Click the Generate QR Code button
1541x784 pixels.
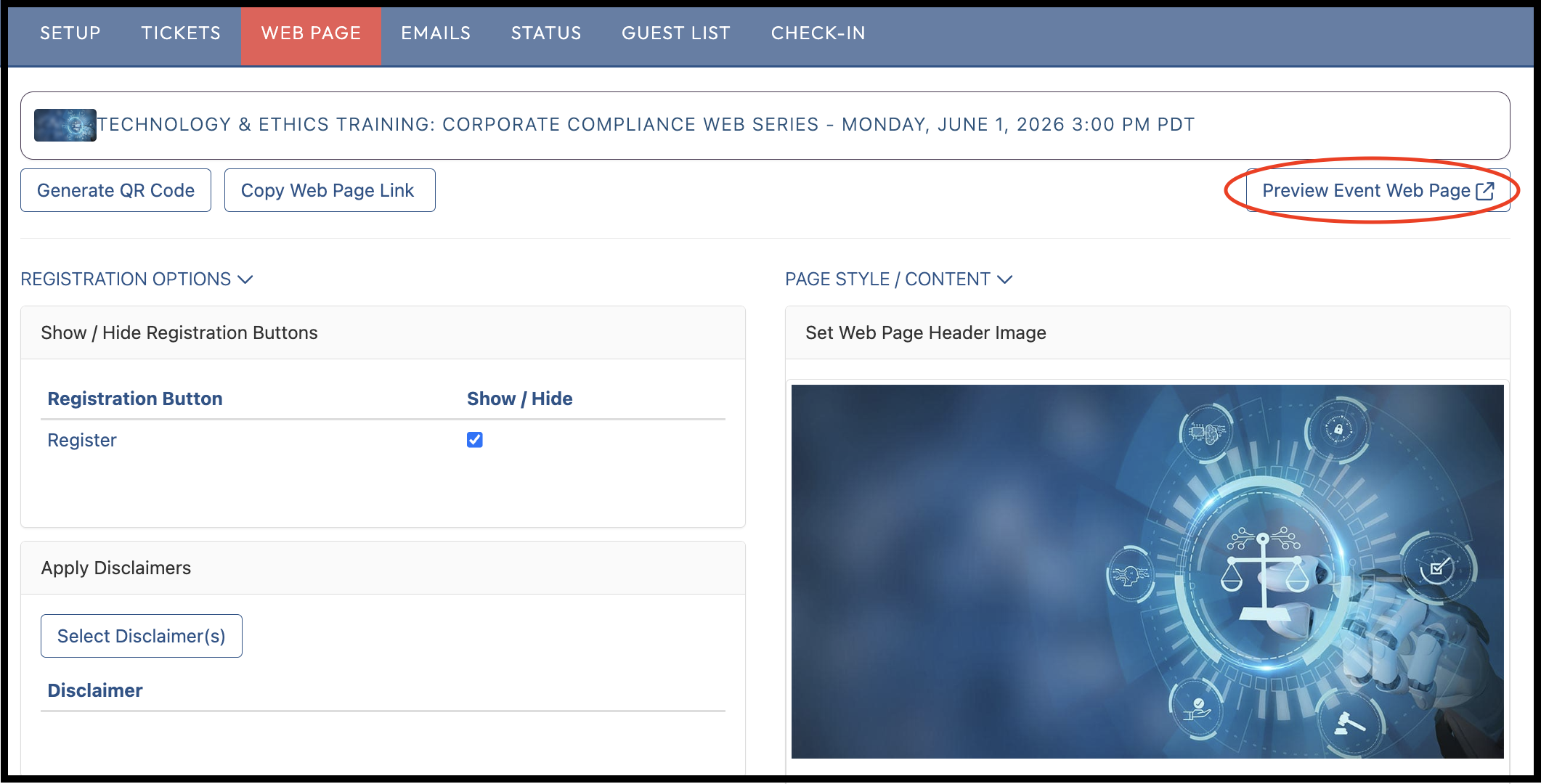115,190
